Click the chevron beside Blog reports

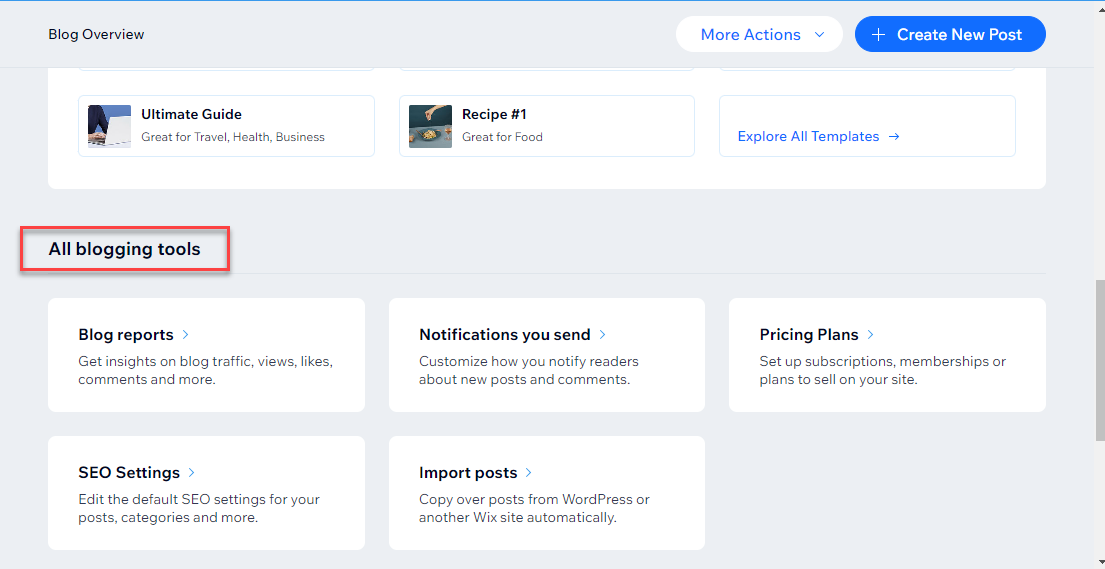pos(186,335)
